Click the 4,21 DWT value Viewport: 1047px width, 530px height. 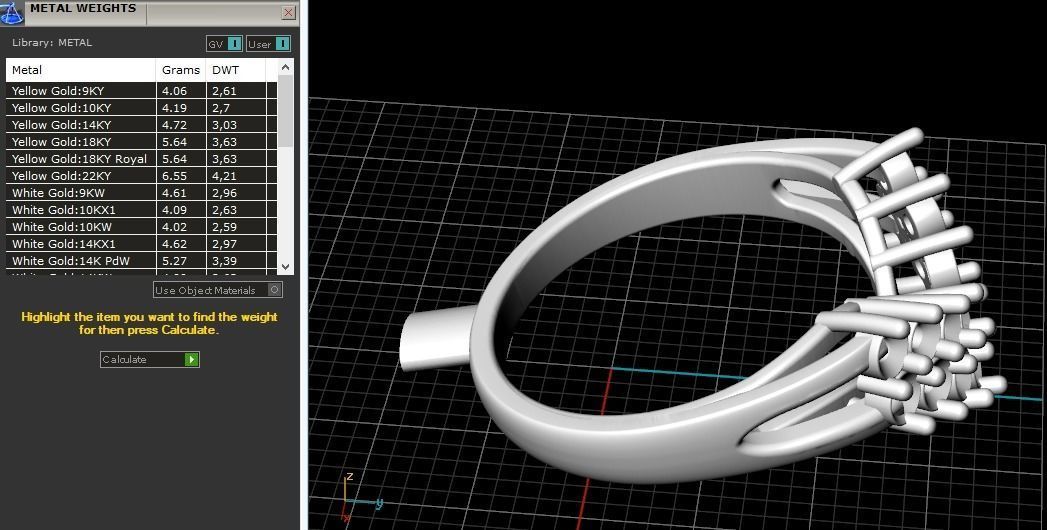pos(224,176)
